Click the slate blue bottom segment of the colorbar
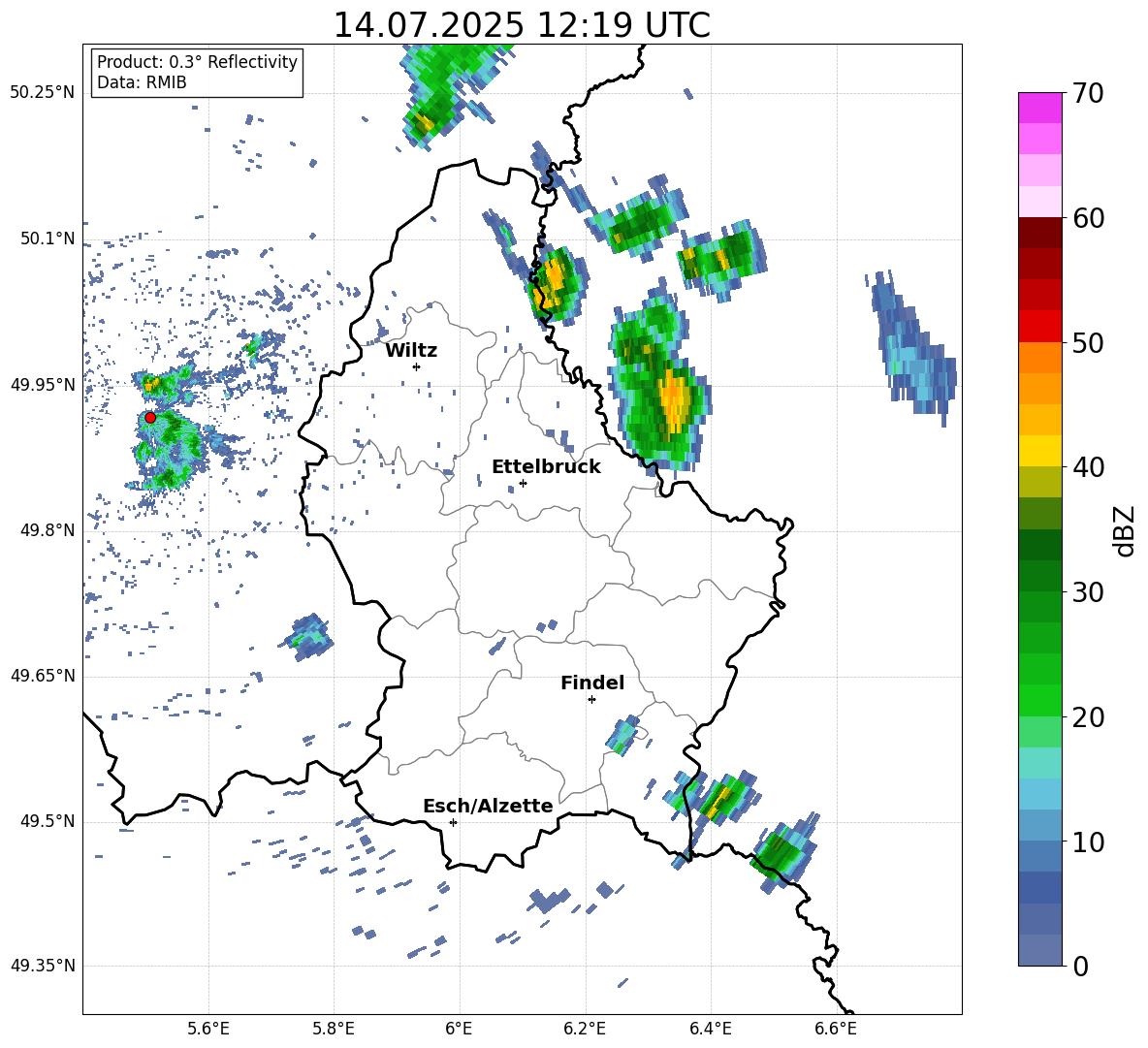This screenshot has height=1048, width=1148. click(1039, 950)
